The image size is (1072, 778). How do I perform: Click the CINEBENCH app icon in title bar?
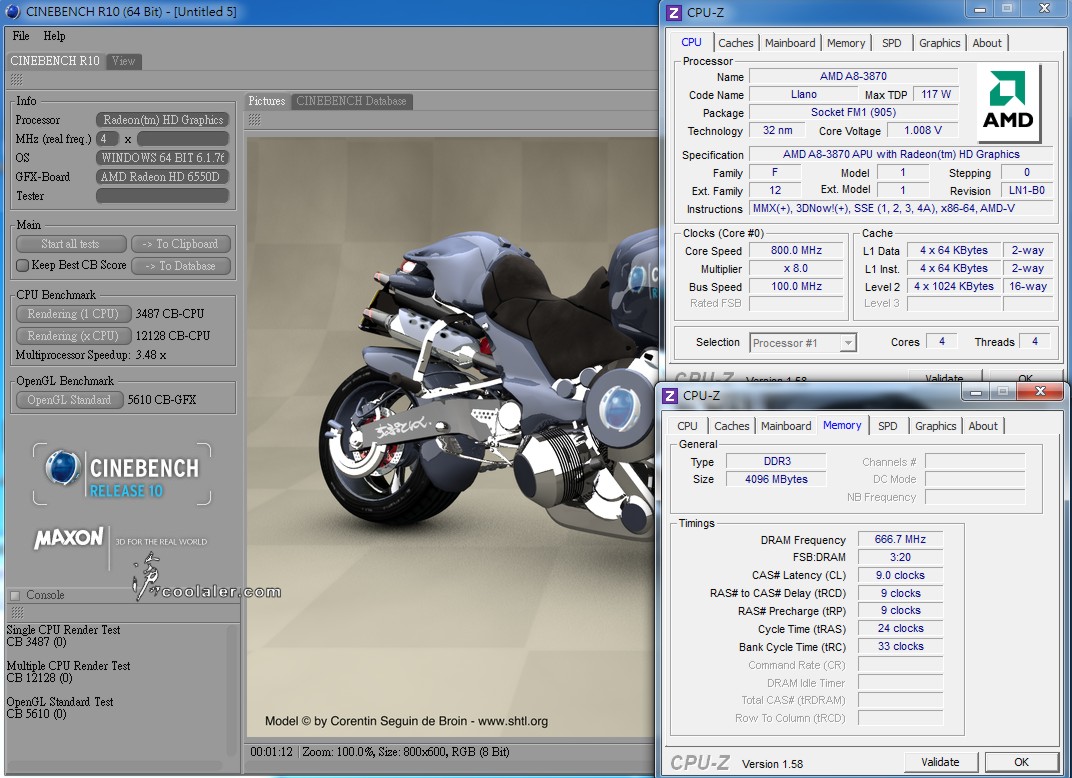click(x=12, y=12)
